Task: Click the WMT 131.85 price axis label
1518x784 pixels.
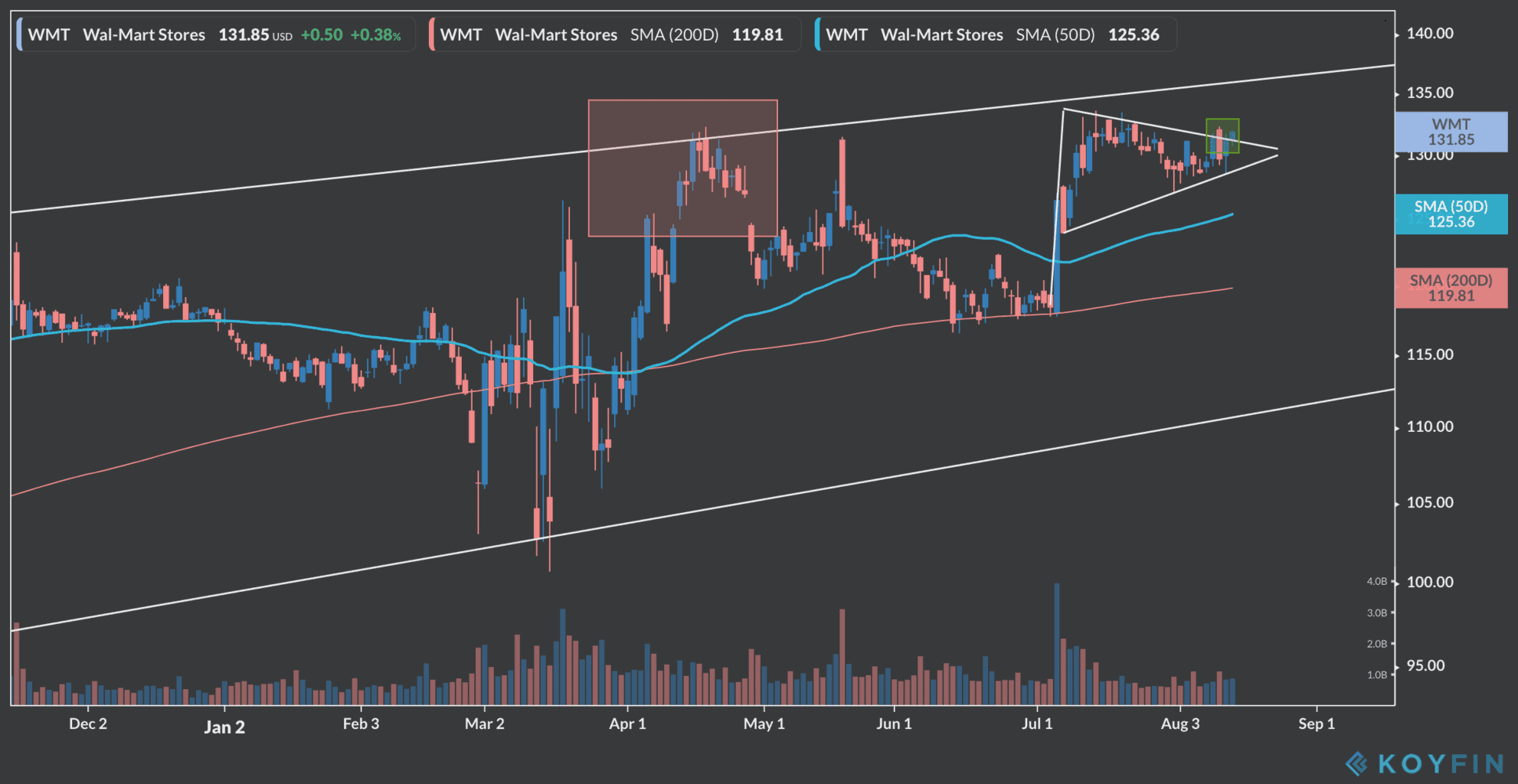Action: (1451, 132)
